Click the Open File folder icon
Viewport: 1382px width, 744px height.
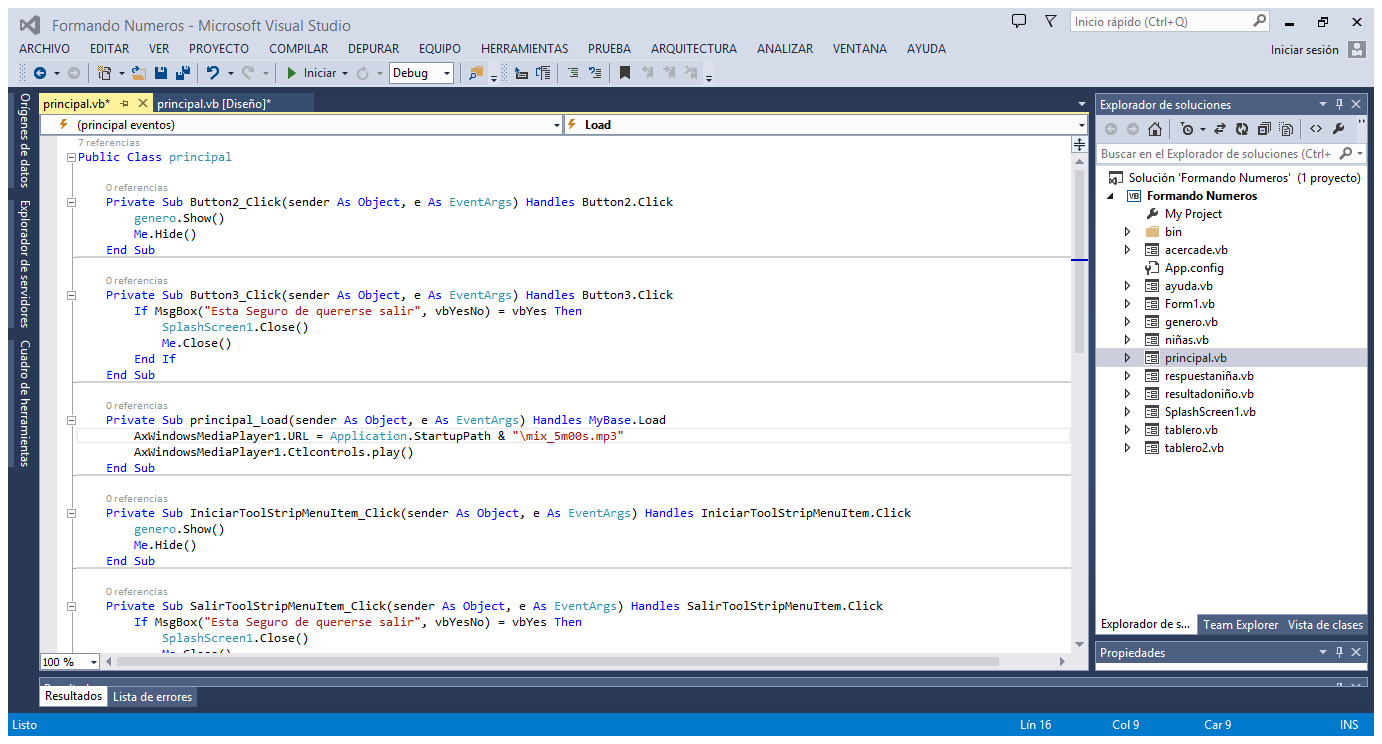[139, 73]
